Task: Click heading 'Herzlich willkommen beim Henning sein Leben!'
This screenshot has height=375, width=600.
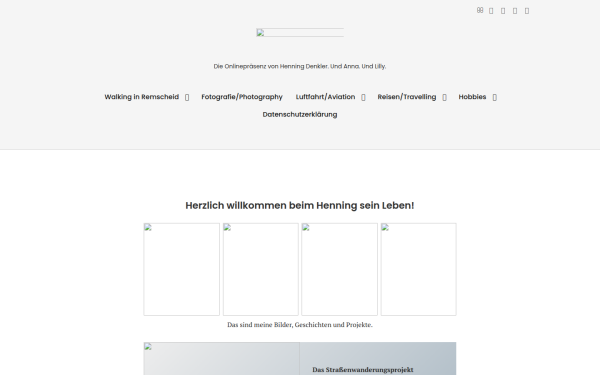Action: click(x=300, y=205)
